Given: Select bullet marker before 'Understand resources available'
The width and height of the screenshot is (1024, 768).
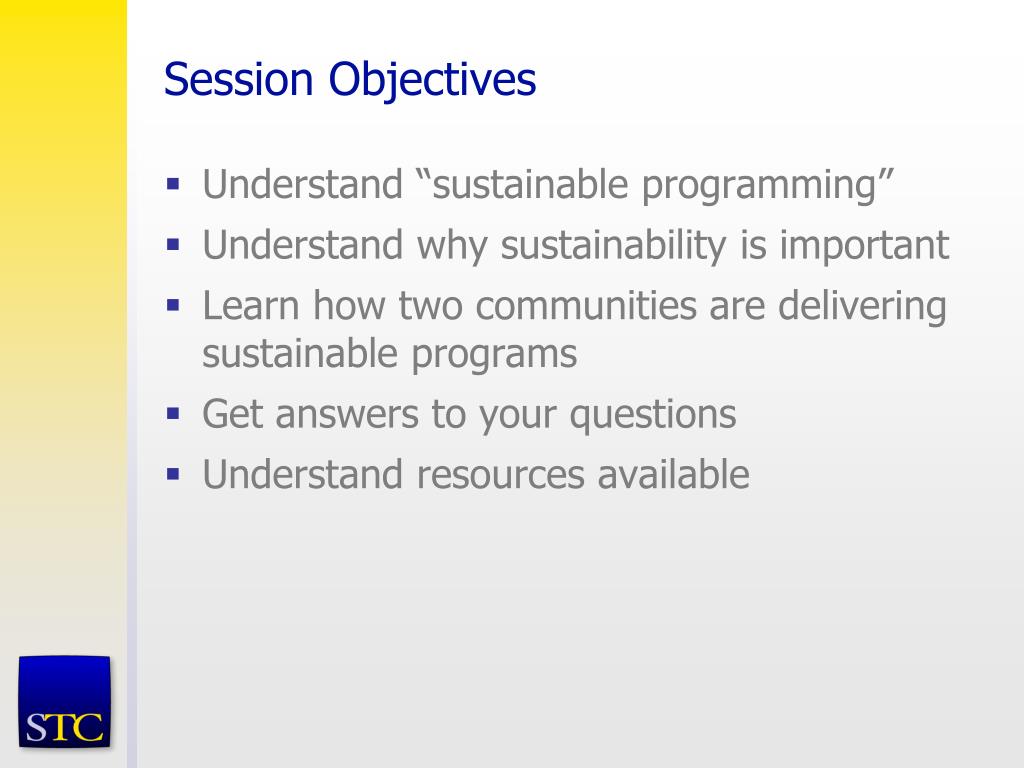Looking at the screenshot, I should click(x=173, y=474).
